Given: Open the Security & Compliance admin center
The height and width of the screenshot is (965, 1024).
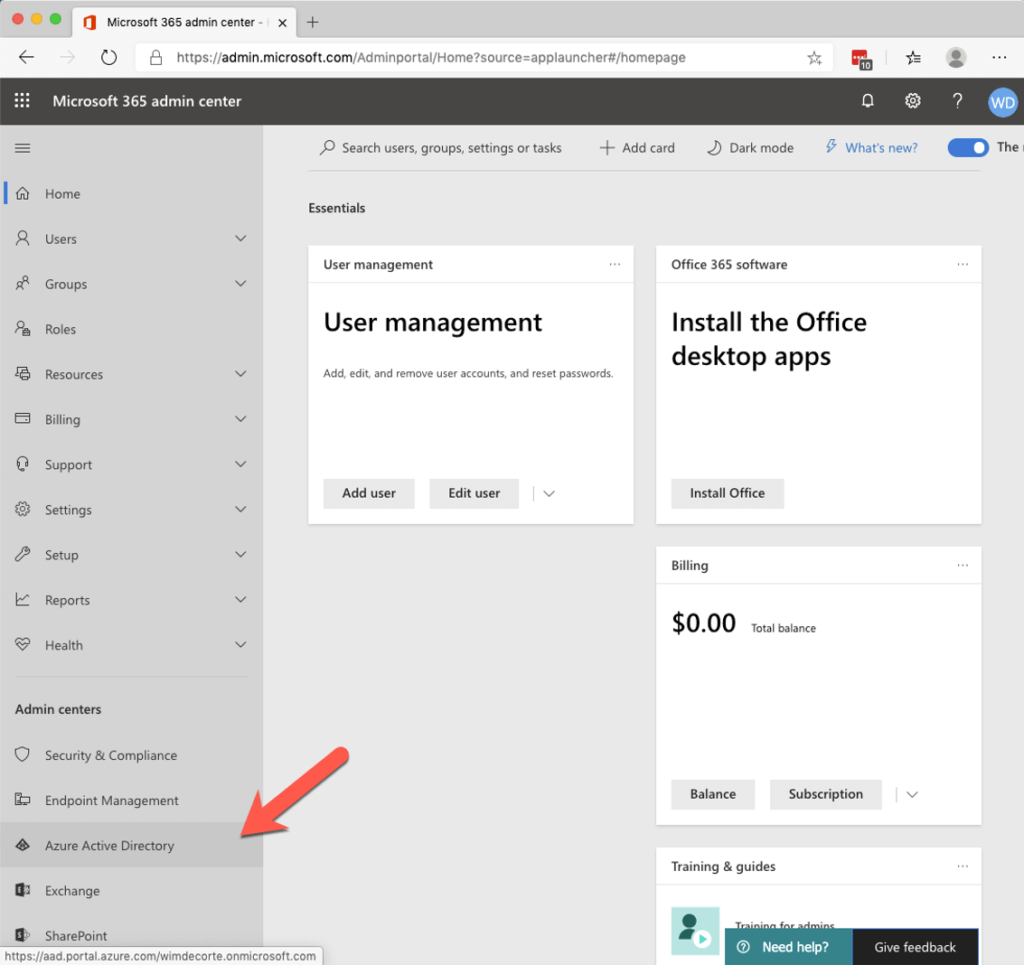Looking at the screenshot, I should 110,755.
